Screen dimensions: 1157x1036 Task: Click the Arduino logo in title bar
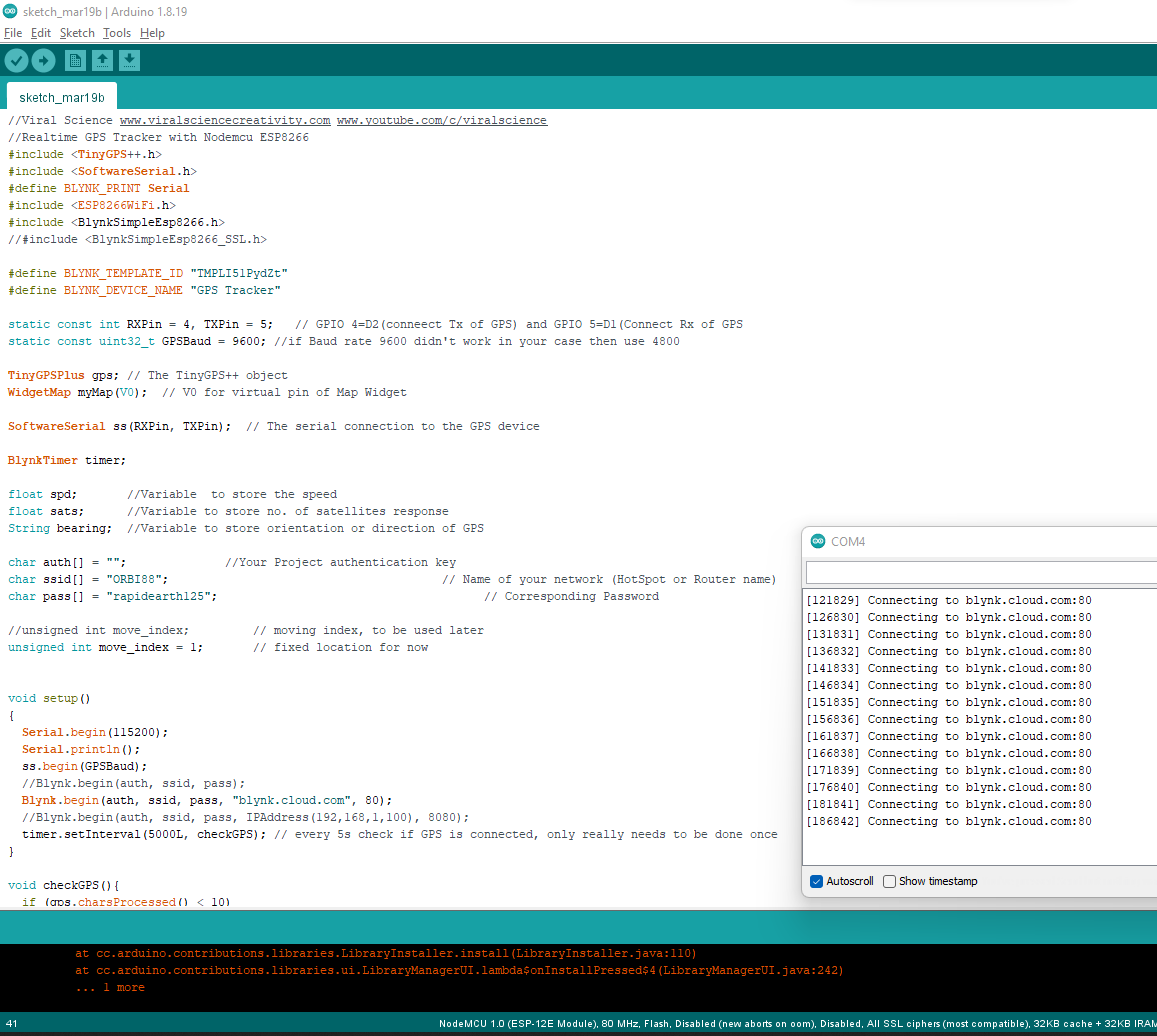click(x=10, y=11)
